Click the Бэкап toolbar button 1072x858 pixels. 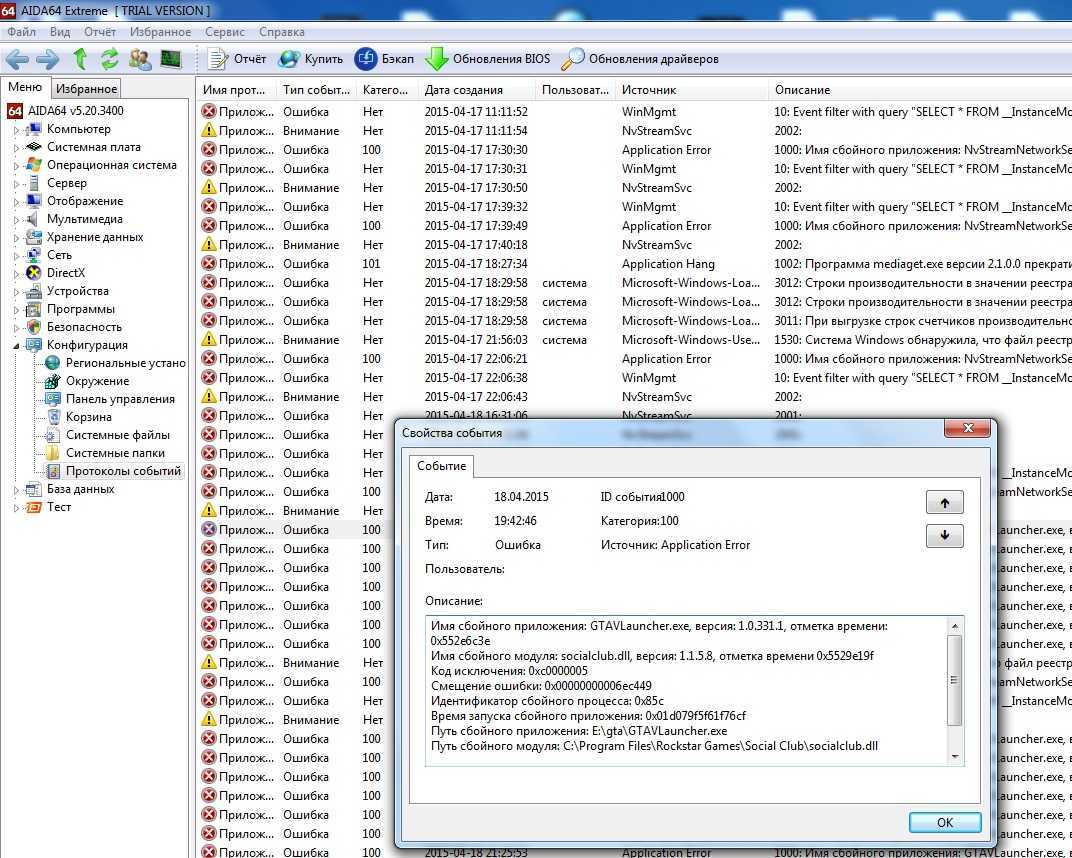pyautogui.click(x=384, y=59)
